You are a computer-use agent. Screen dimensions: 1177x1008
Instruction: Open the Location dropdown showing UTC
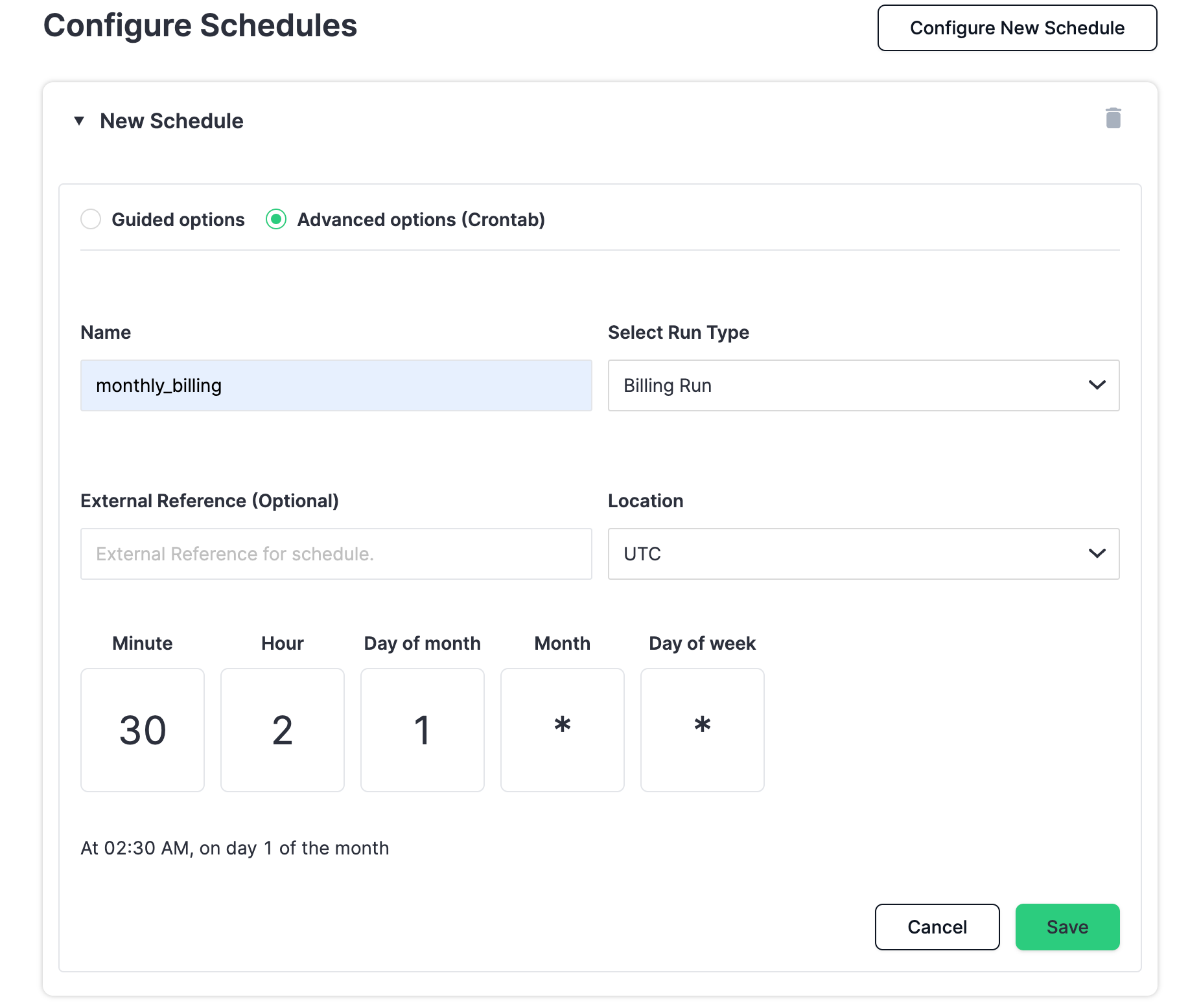tap(863, 554)
